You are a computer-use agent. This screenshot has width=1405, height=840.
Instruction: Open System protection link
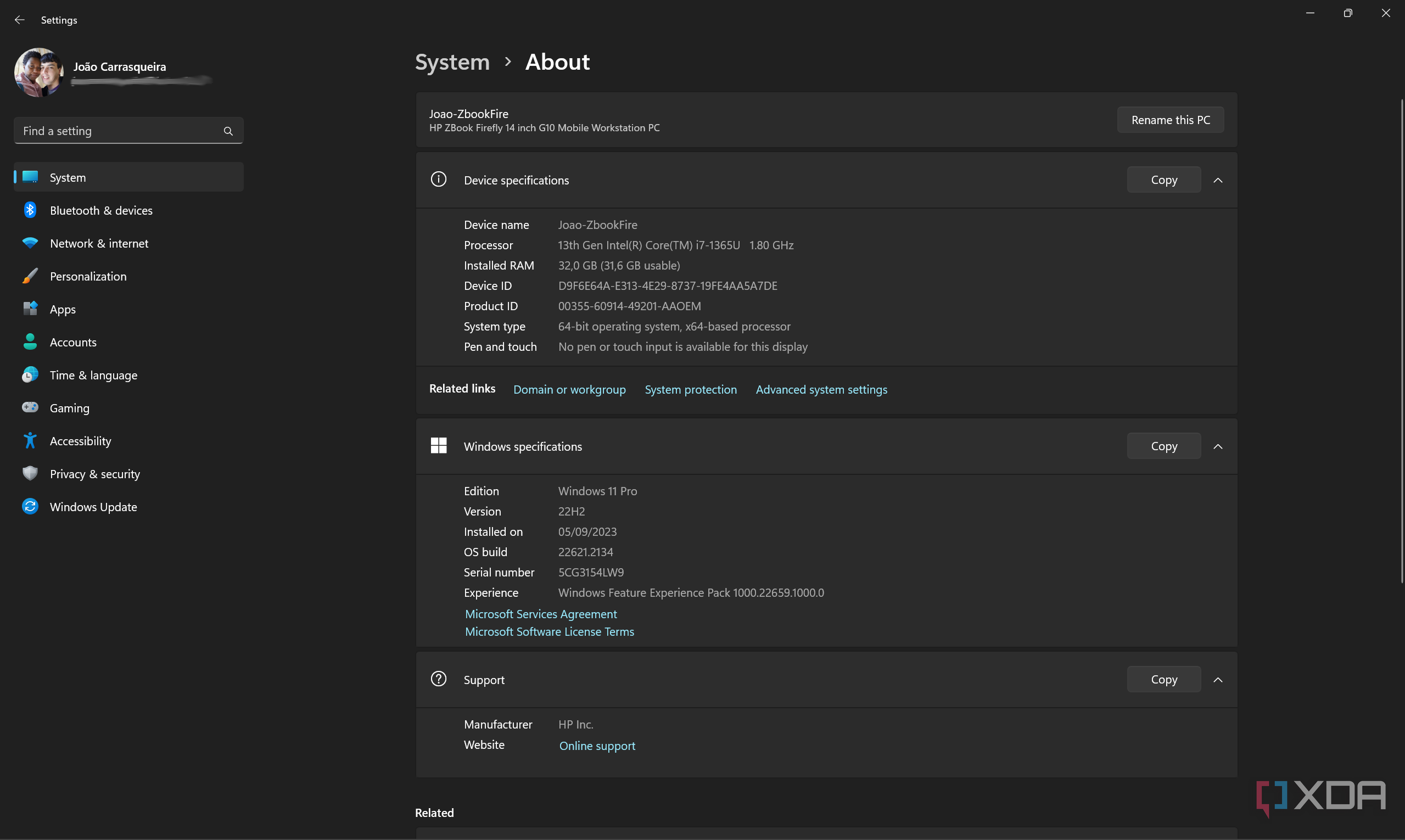(691, 389)
